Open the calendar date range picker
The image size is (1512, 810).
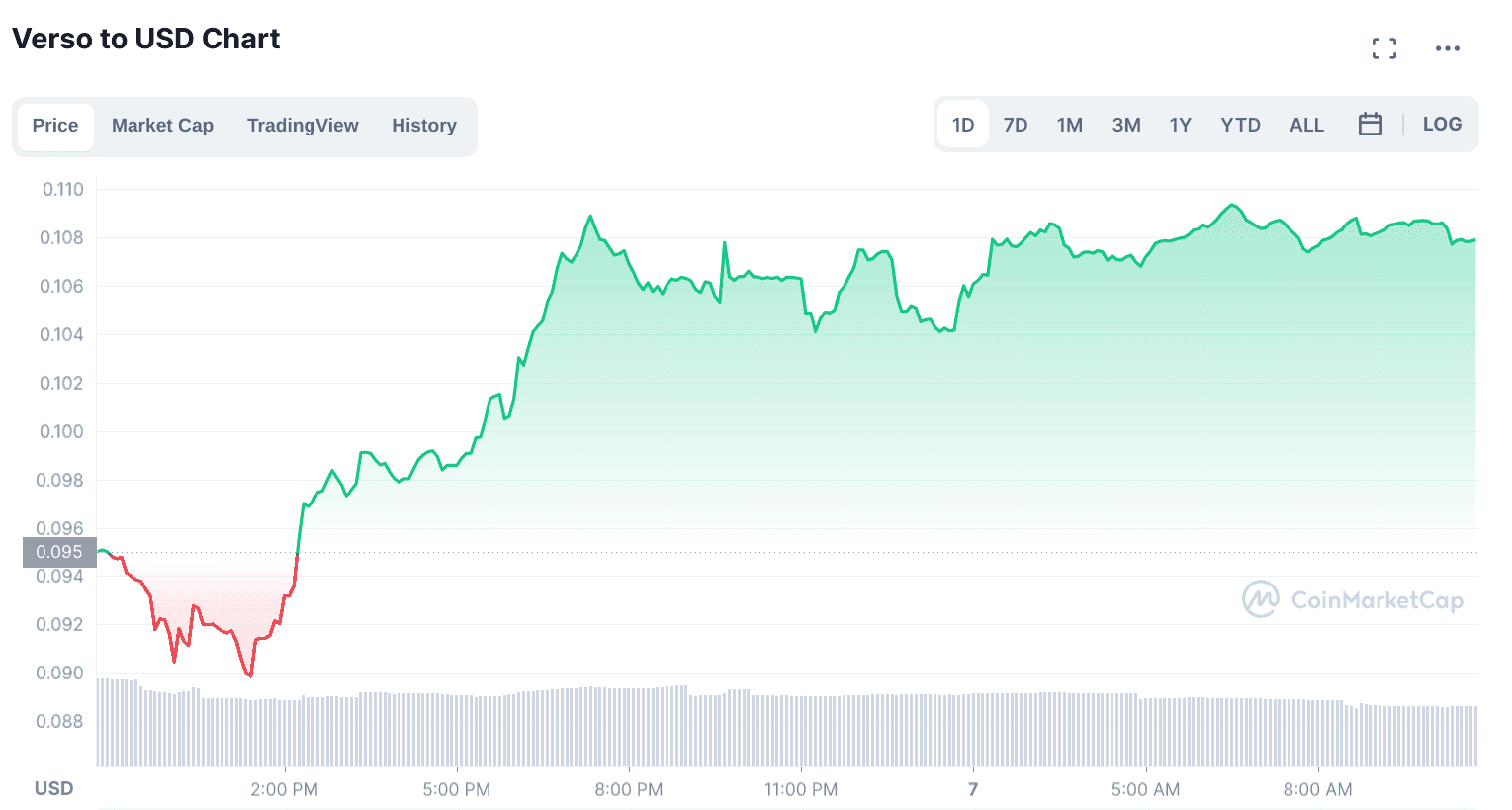[x=1370, y=125]
